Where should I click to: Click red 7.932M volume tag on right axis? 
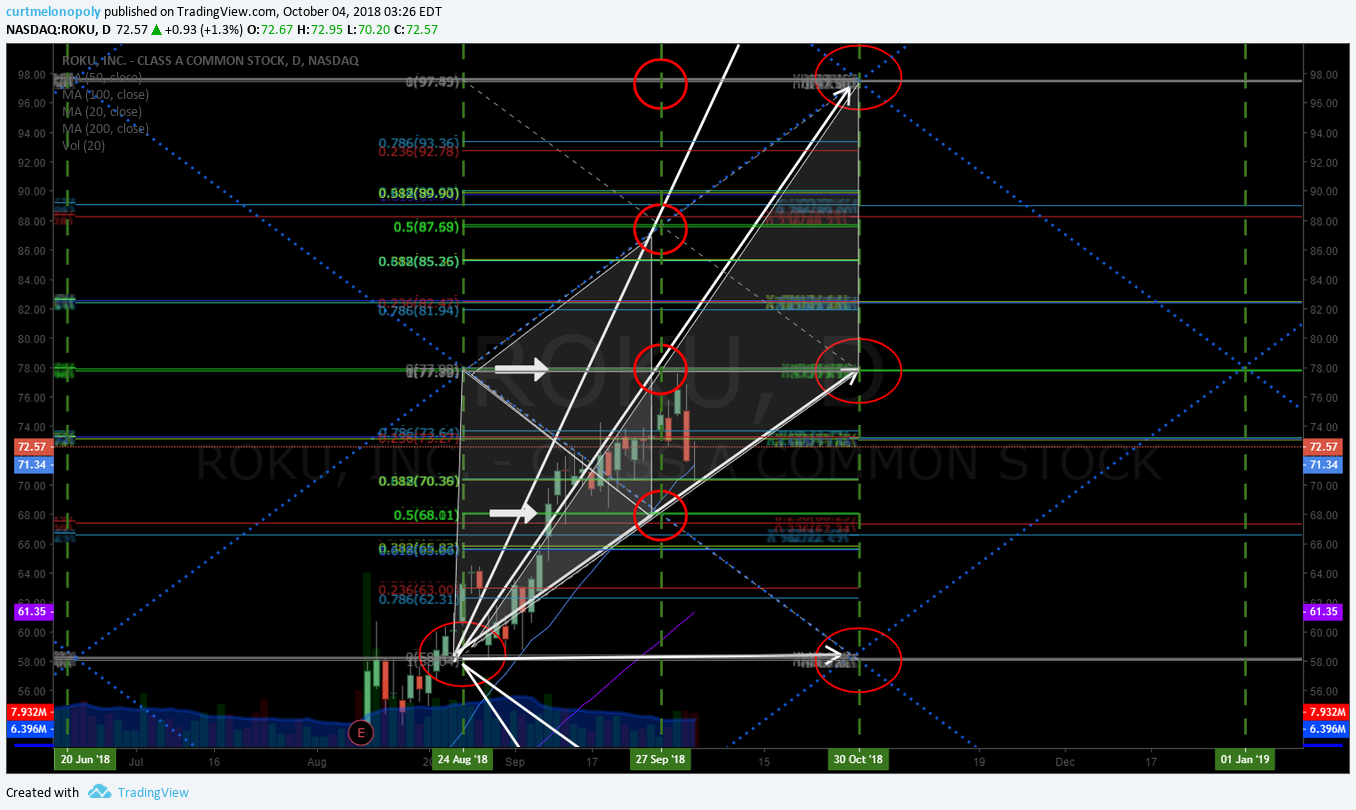(1326, 711)
